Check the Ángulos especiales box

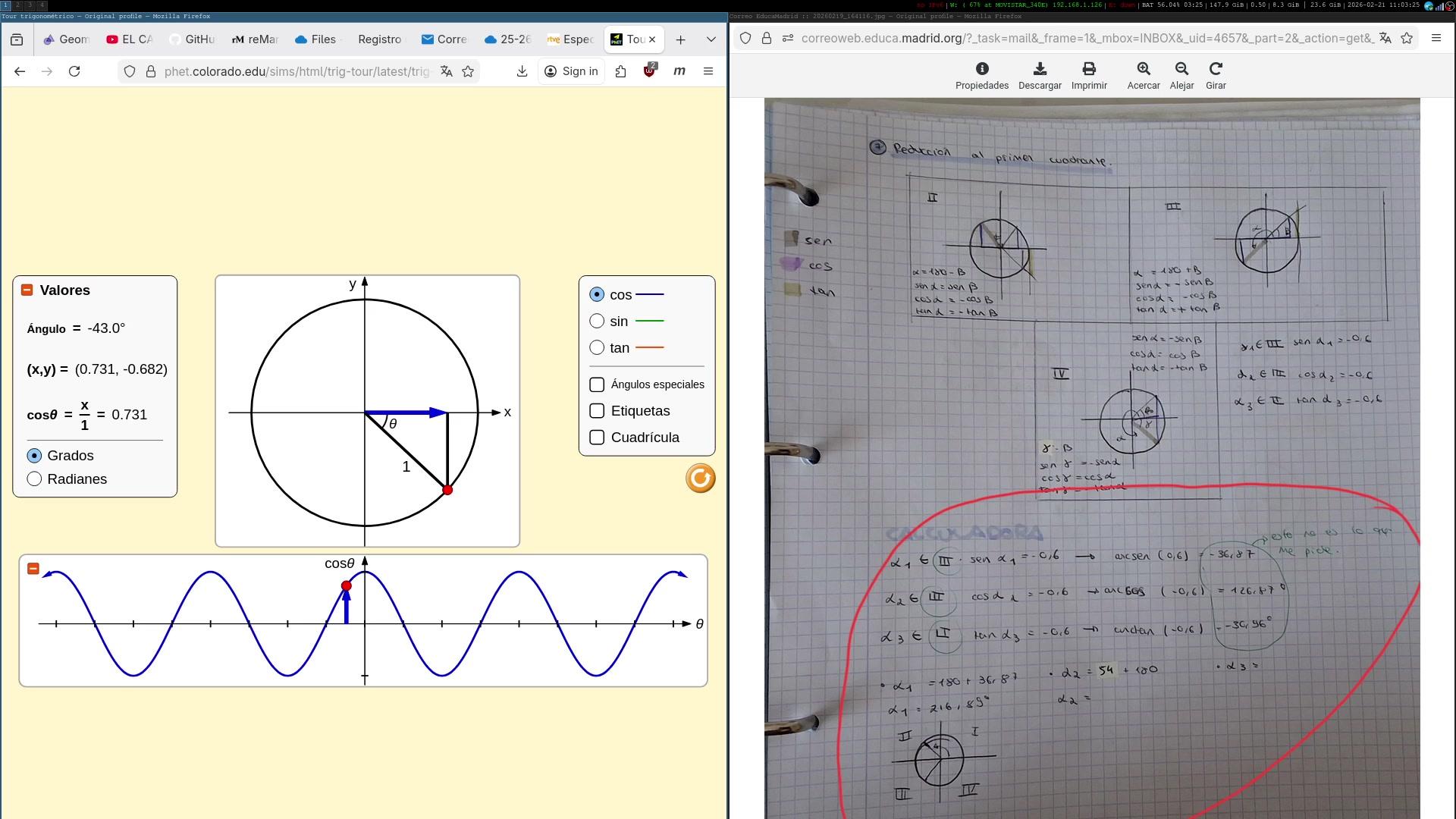(597, 384)
